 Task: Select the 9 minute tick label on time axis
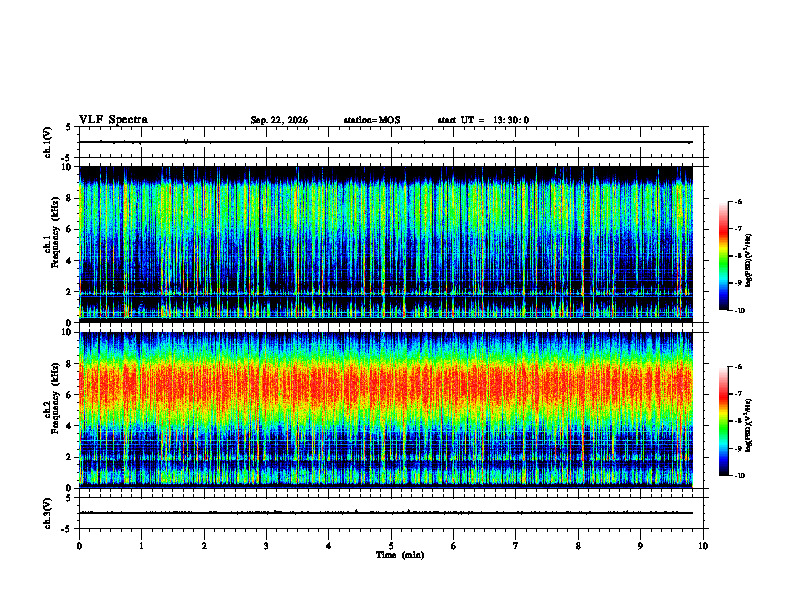pyautogui.click(x=640, y=546)
